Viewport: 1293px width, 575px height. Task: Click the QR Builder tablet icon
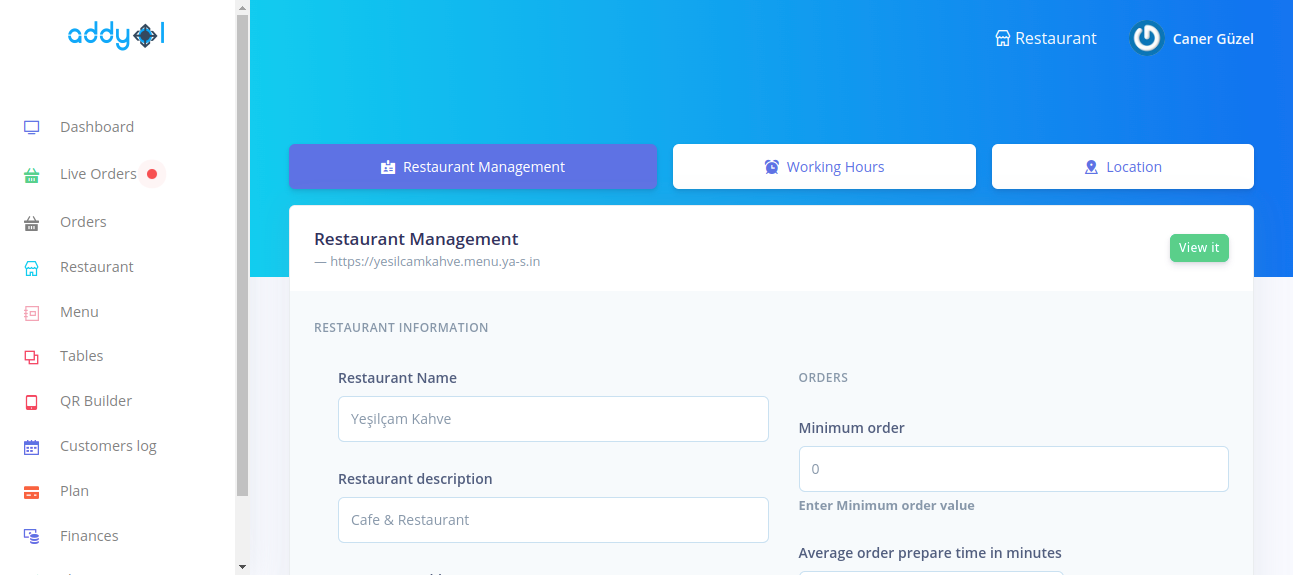point(31,402)
